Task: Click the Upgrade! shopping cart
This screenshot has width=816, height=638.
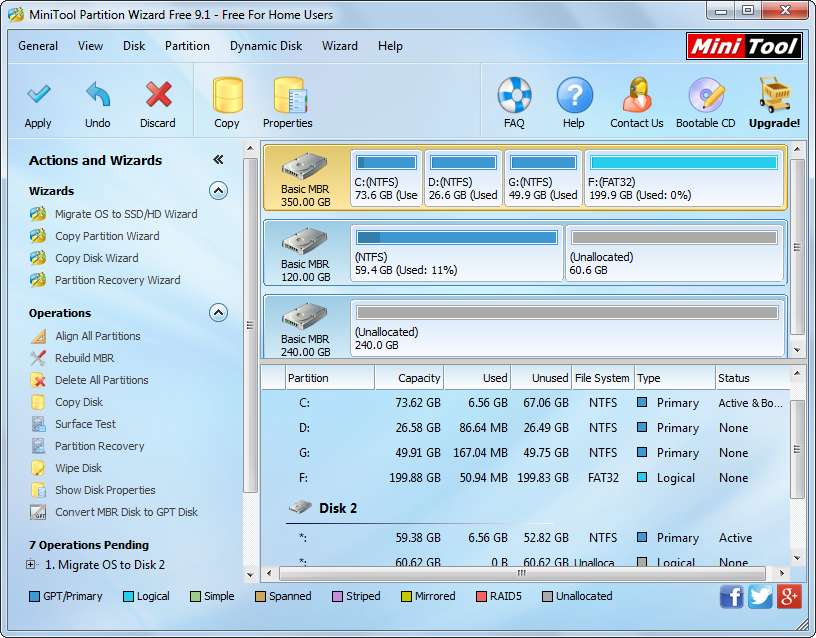Action: point(774,95)
